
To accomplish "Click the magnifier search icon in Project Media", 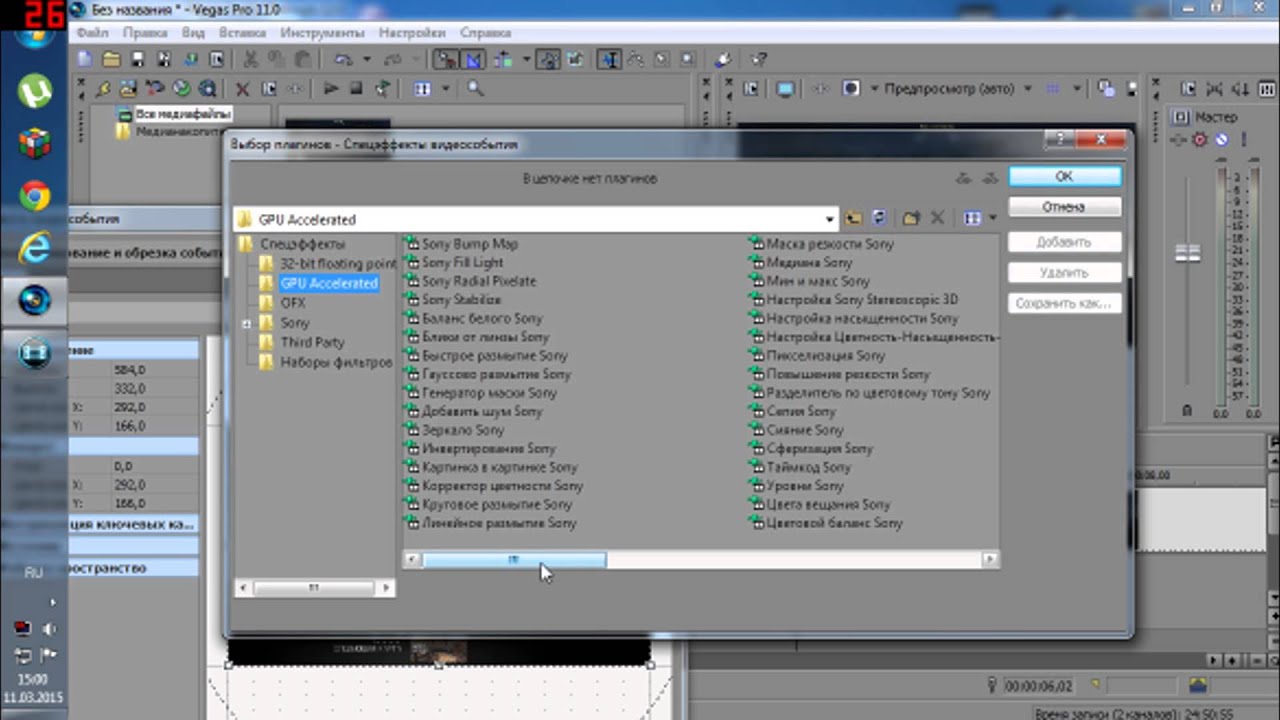I will [475, 89].
